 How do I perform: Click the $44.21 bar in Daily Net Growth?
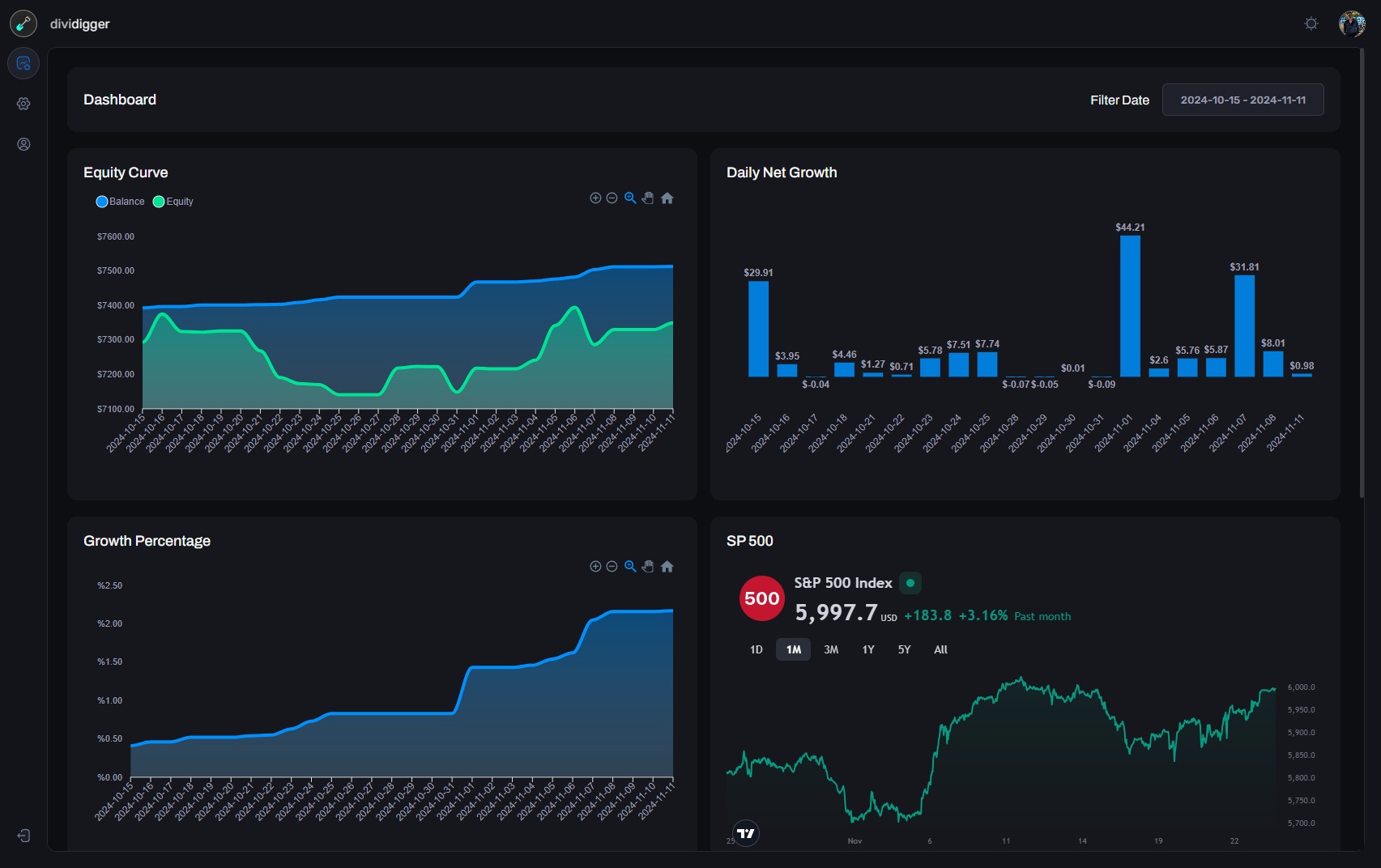(x=1130, y=306)
